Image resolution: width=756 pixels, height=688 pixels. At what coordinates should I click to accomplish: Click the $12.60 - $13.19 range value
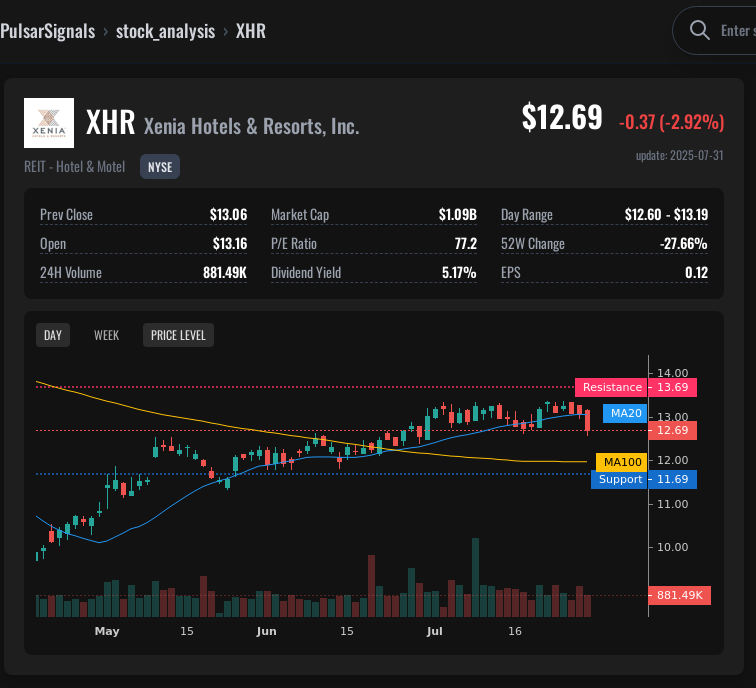coord(666,215)
